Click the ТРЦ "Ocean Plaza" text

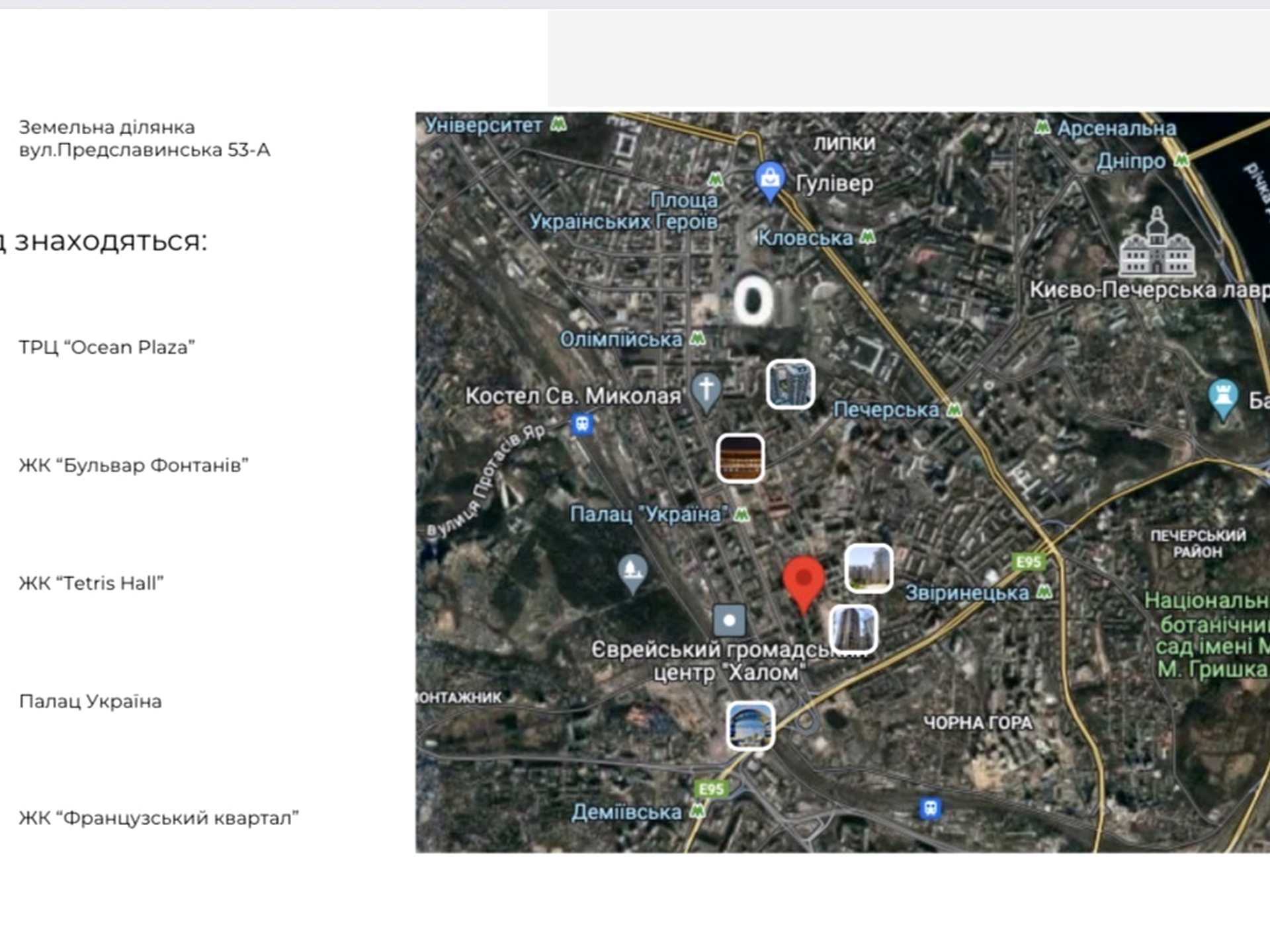point(107,347)
